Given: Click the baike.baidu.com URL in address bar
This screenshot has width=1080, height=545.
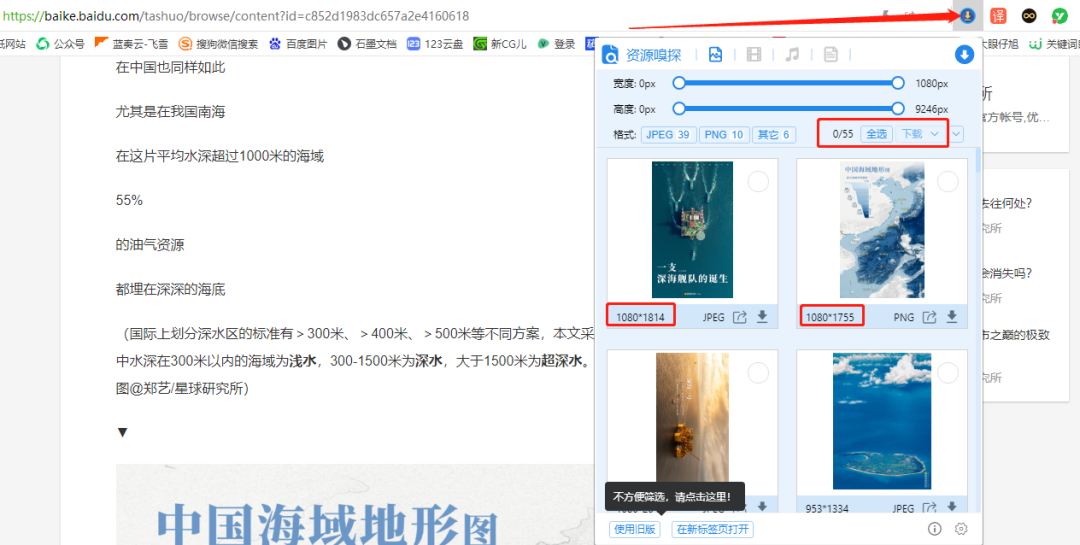Looking at the screenshot, I should click(x=235, y=16).
